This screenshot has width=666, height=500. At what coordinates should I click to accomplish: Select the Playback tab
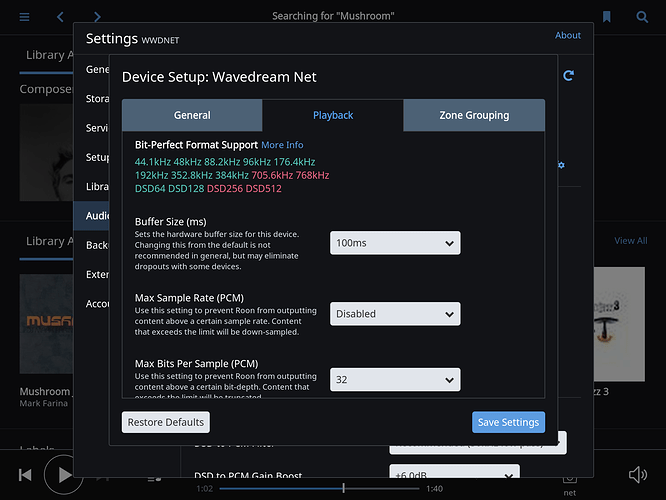tap(333, 115)
